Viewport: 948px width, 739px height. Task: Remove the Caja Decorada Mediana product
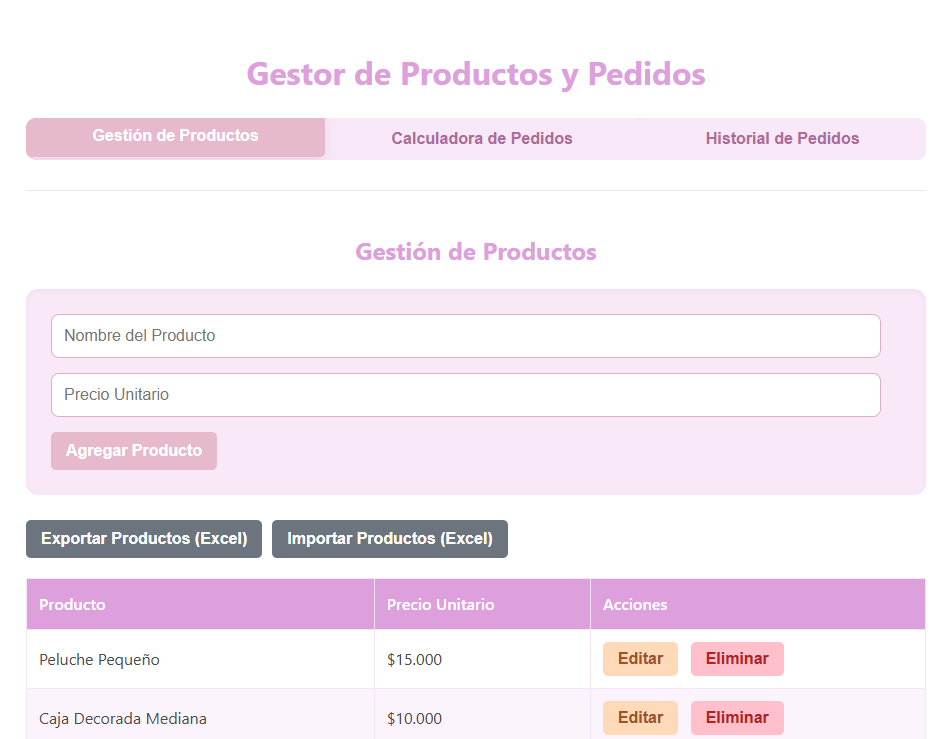pyautogui.click(x=737, y=718)
